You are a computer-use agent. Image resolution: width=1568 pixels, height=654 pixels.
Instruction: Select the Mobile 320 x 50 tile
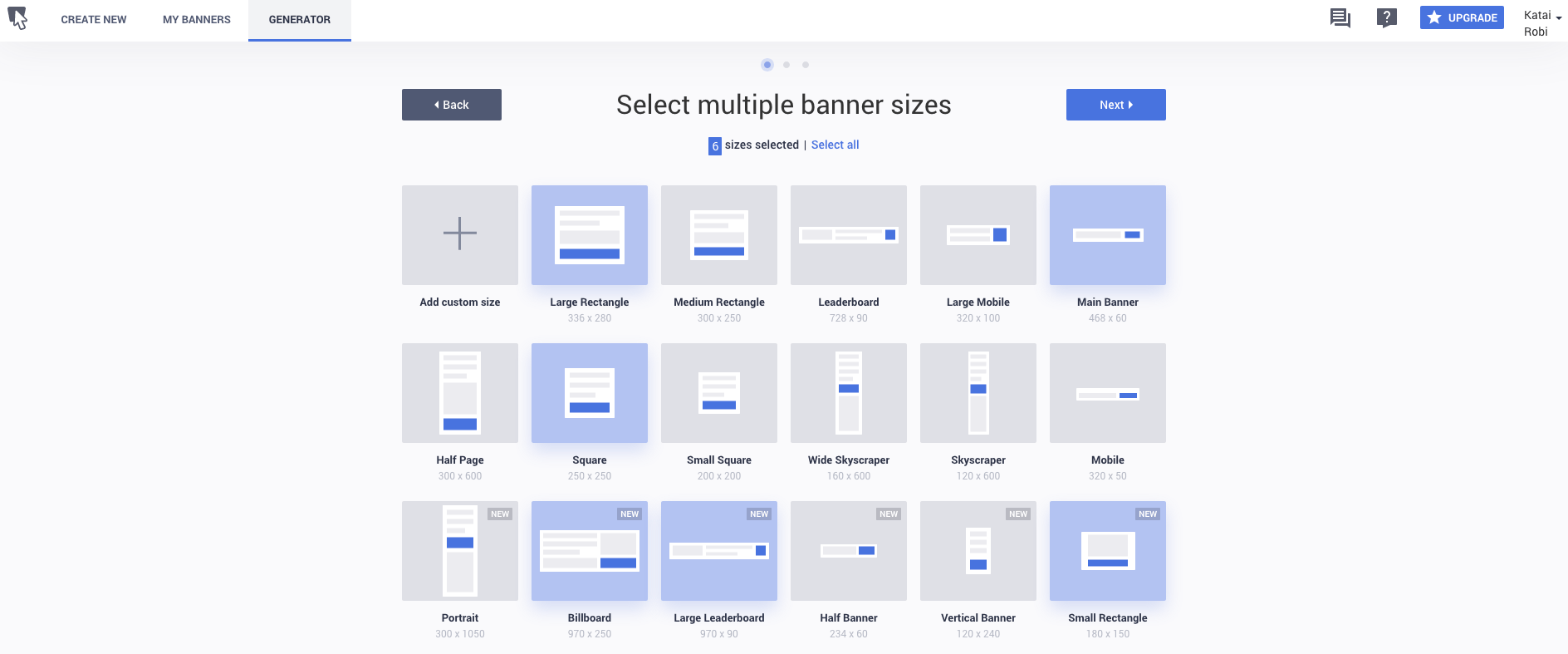(1108, 393)
